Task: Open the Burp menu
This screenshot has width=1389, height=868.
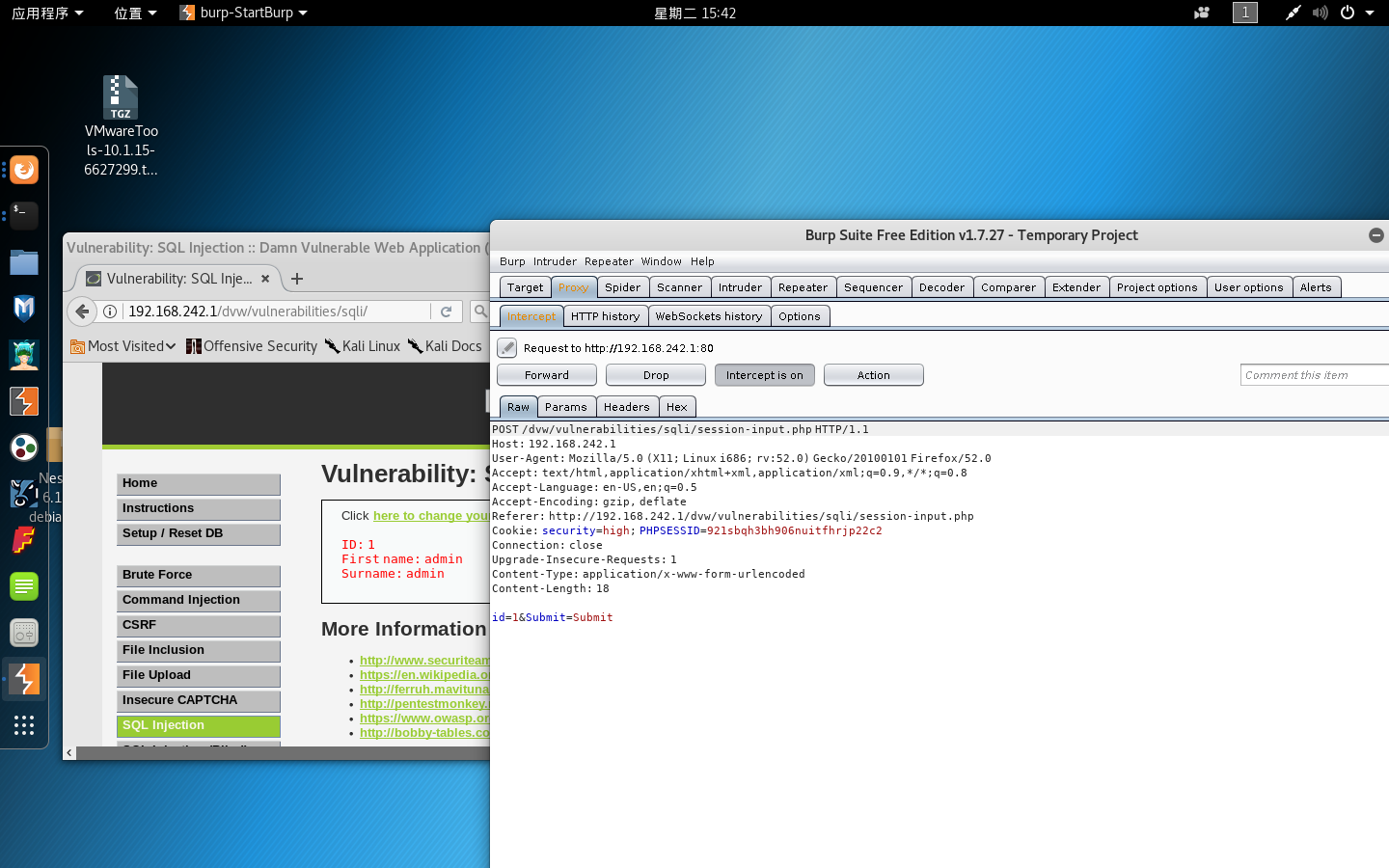Action: click(512, 261)
